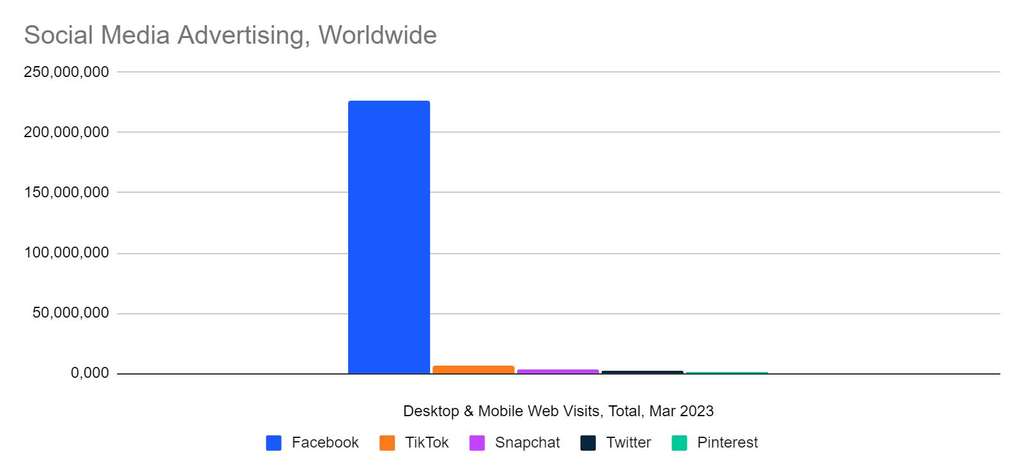Screen dimensions: 1024x474
Task: Click the dark Twitter legend swatch
Action: [x=590, y=443]
